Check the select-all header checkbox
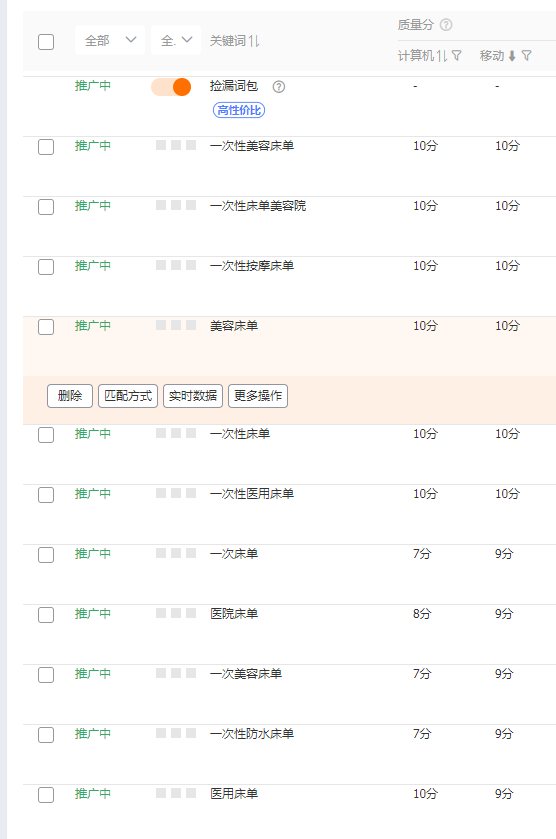The width and height of the screenshot is (556, 839). [x=46, y=42]
